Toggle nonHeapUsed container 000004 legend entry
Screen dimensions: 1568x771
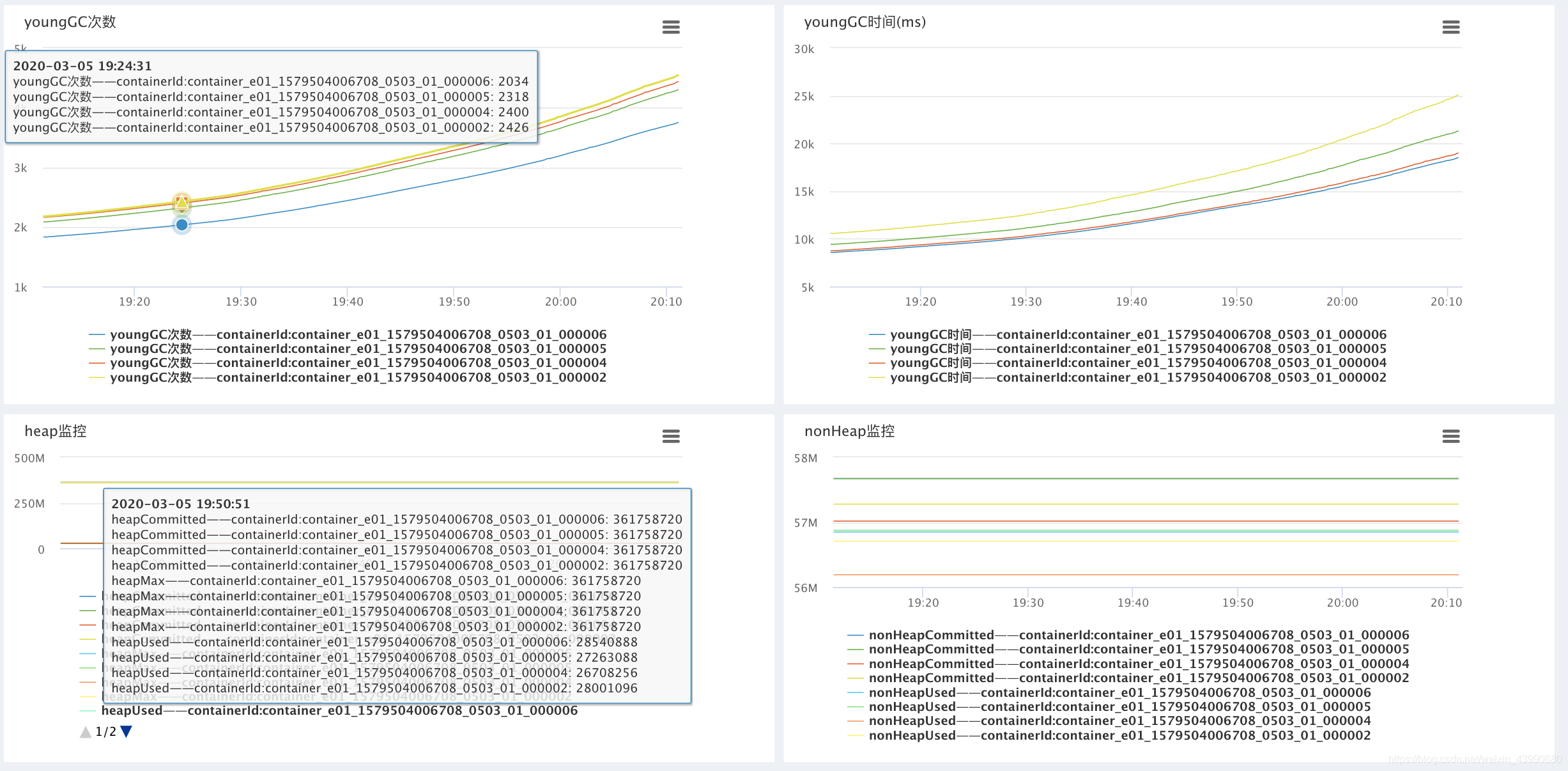tap(1109, 720)
